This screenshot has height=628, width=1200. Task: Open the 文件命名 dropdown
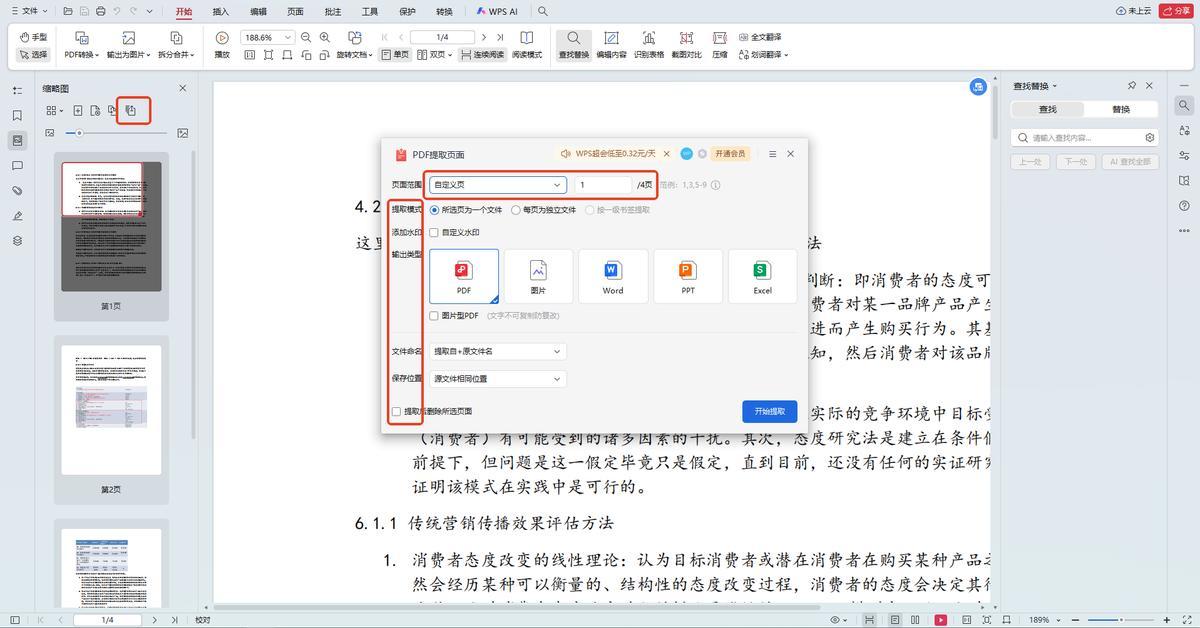tap(497, 351)
